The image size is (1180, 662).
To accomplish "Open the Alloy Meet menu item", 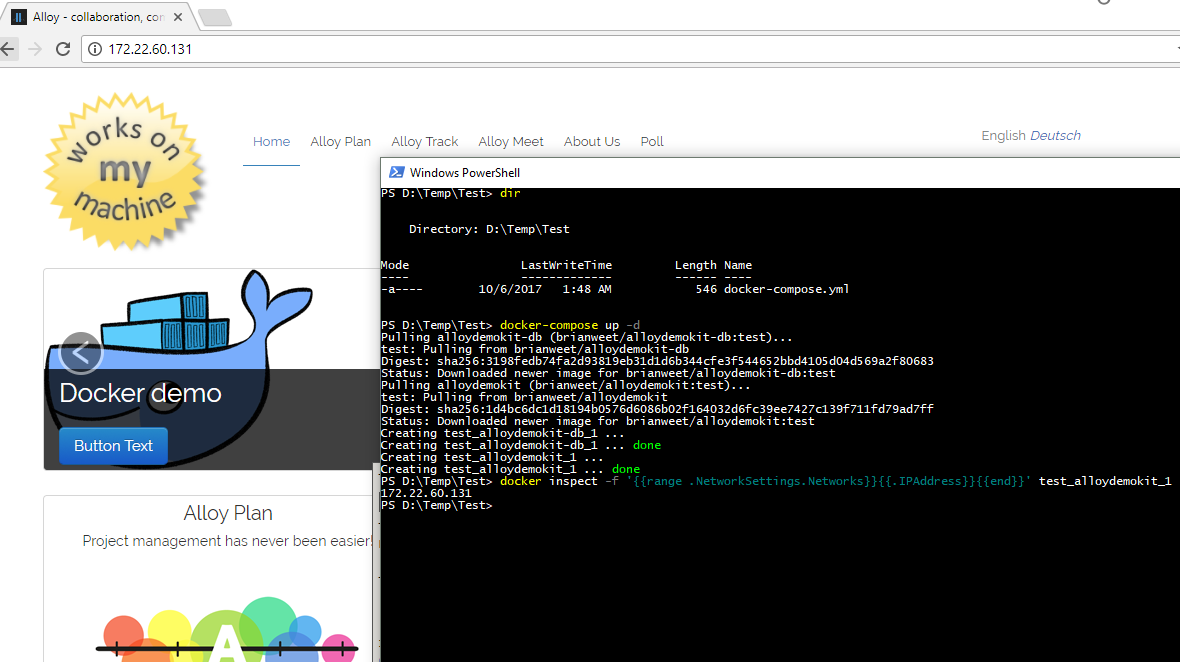I will 511,141.
